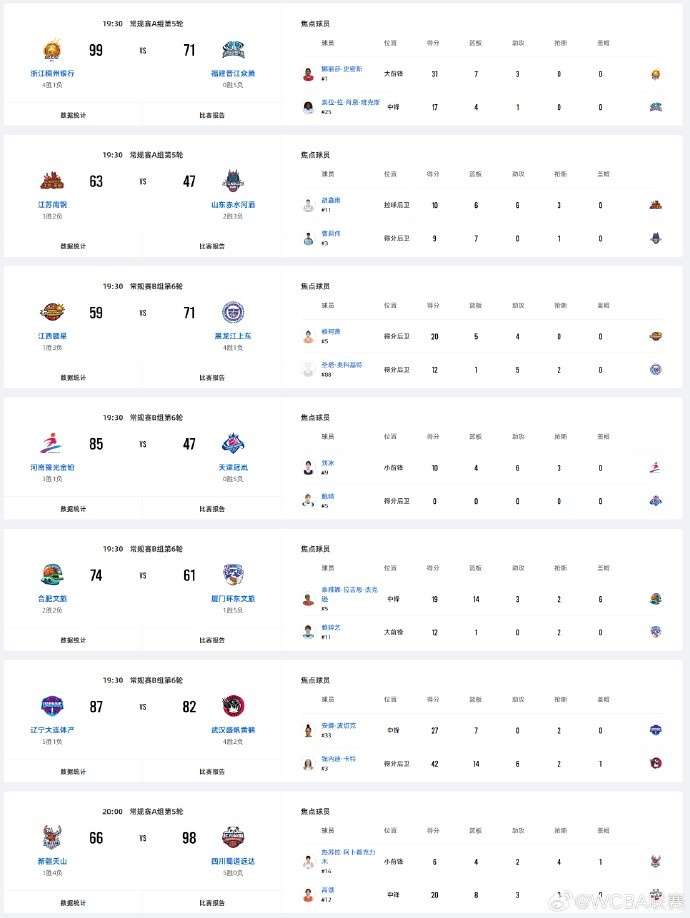Image resolution: width=690 pixels, height=918 pixels.
Task: Open the 辽宁大连体产 team logo
Action: [52, 707]
